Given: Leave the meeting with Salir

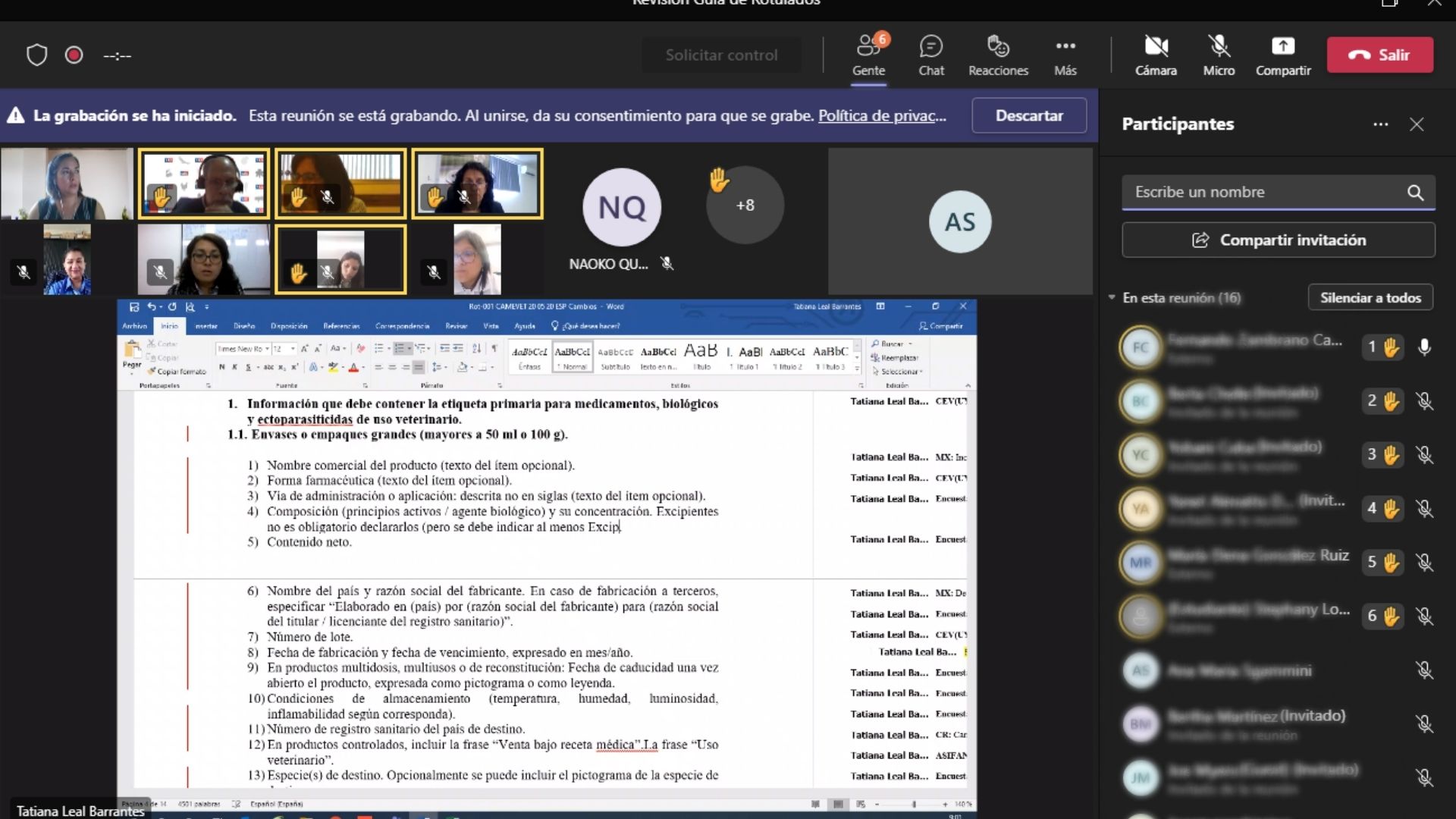Looking at the screenshot, I should (x=1379, y=55).
